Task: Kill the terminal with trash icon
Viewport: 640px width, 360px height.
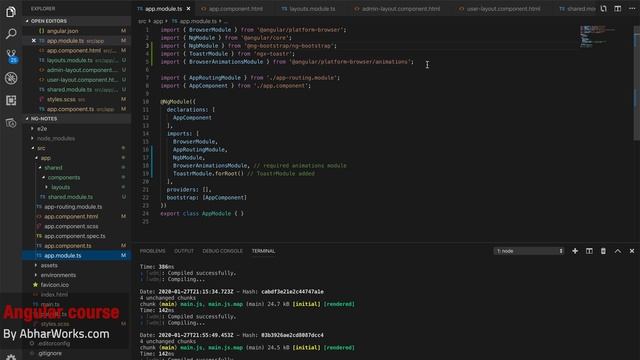Action: (603, 251)
